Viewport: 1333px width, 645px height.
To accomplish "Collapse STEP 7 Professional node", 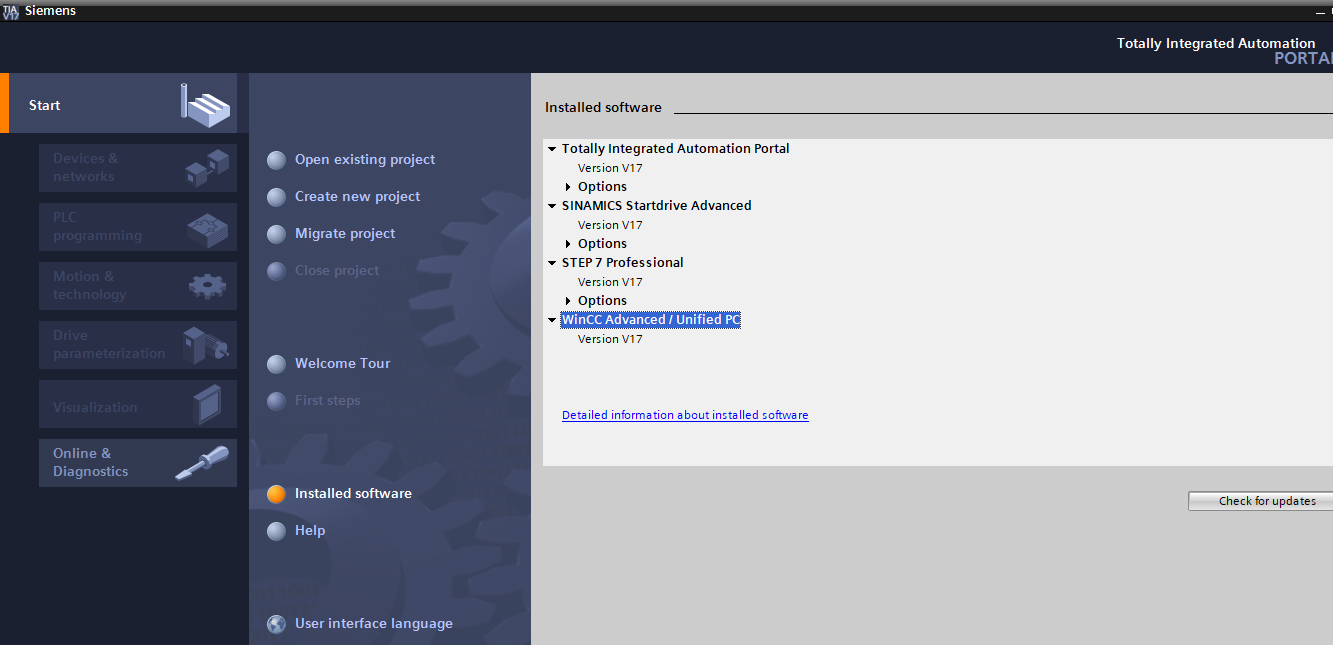I will point(552,263).
